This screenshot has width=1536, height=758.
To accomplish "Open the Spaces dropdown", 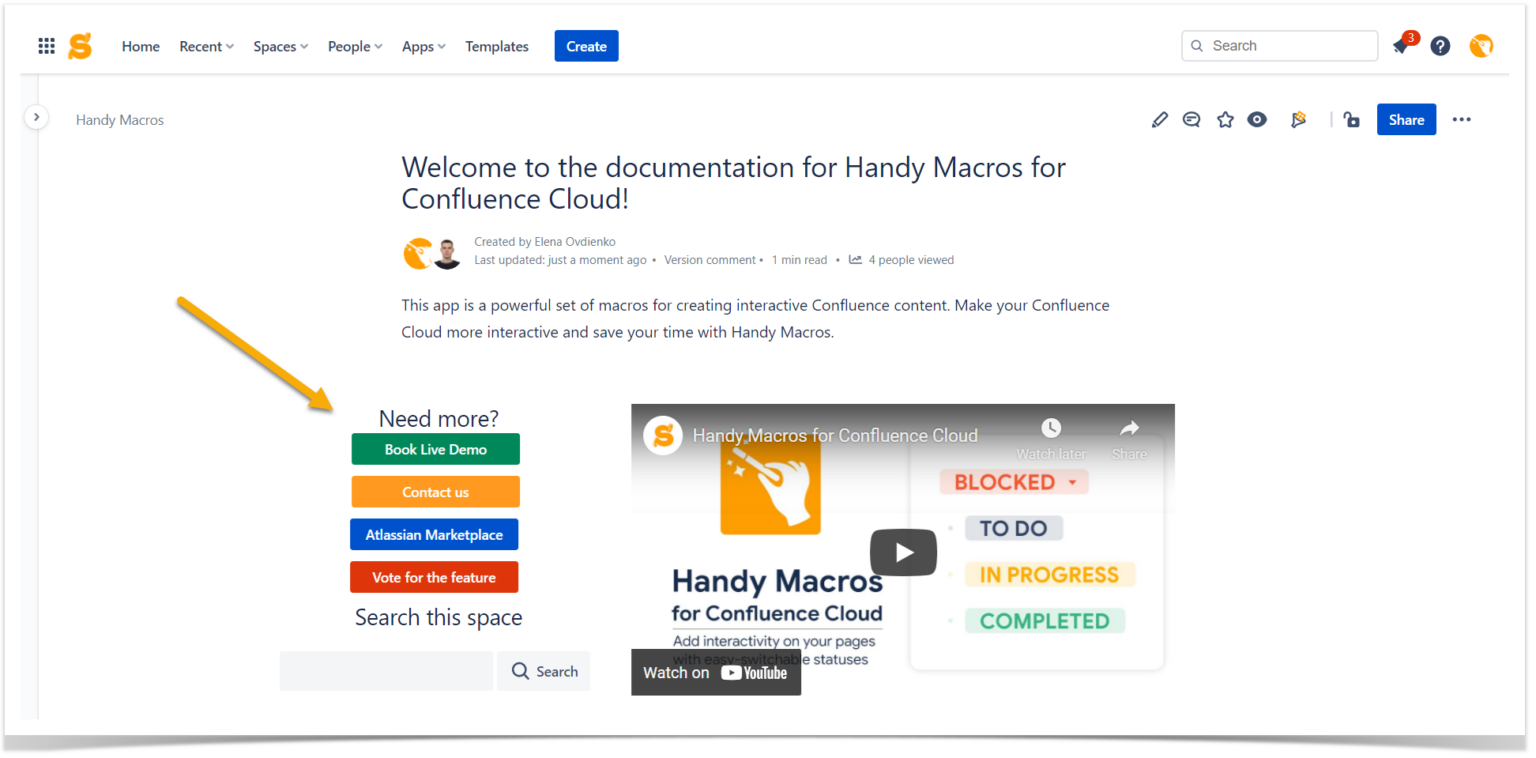I will [280, 46].
